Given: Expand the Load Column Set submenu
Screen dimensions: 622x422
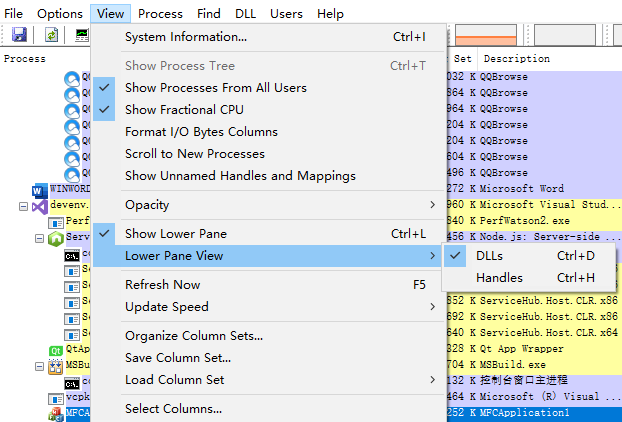Looking at the screenshot, I should 268,380.
